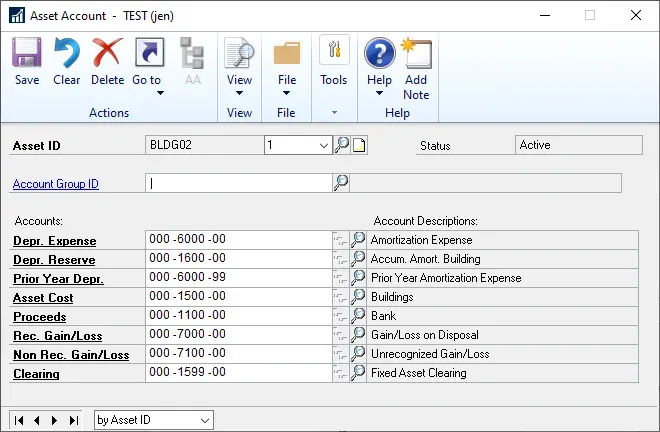Screen dimensions: 660x432
Task: Open lookup magnifier beside Asset ID
Action: coord(342,145)
